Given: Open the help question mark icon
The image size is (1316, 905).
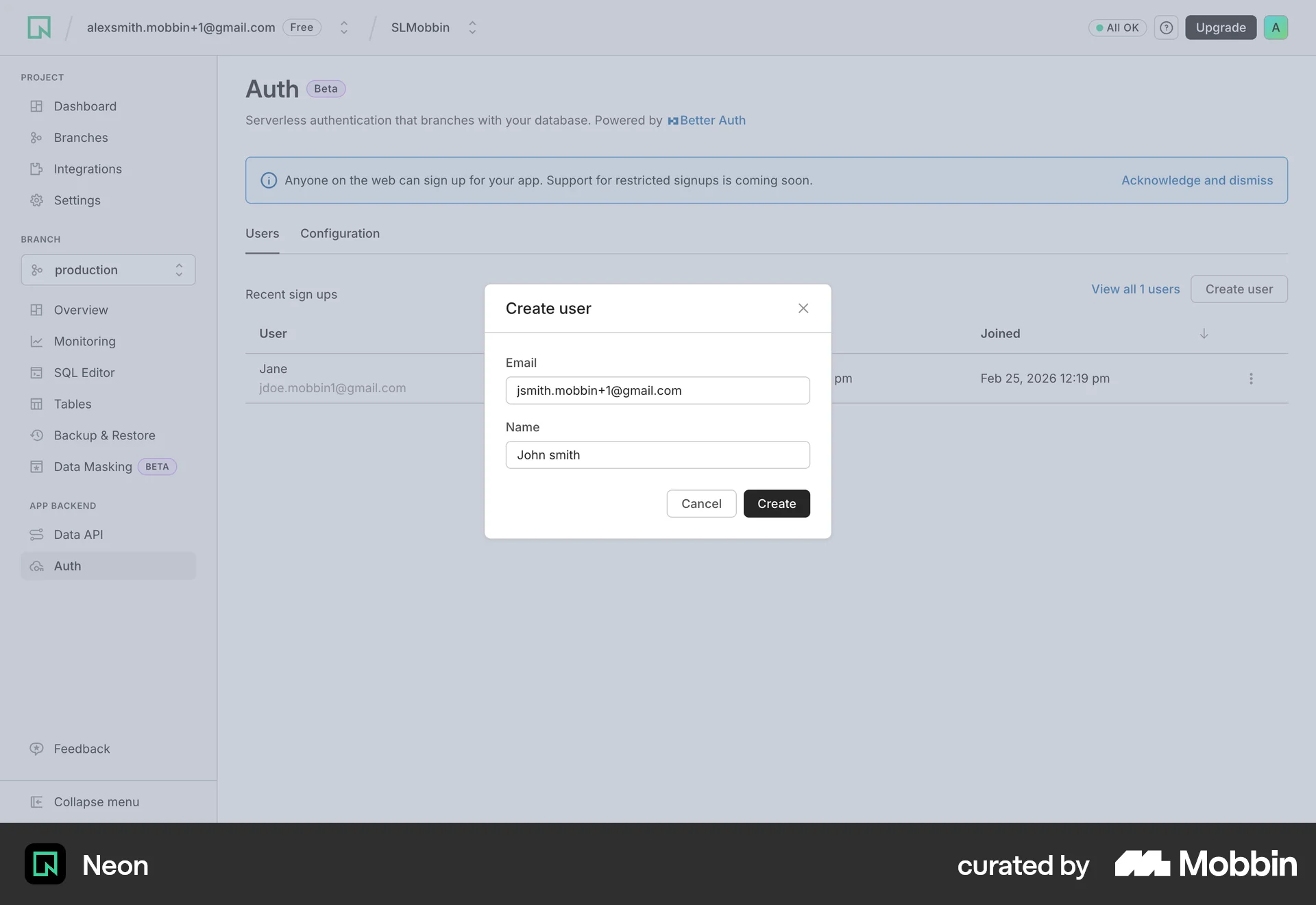Looking at the screenshot, I should coord(1166,27).
